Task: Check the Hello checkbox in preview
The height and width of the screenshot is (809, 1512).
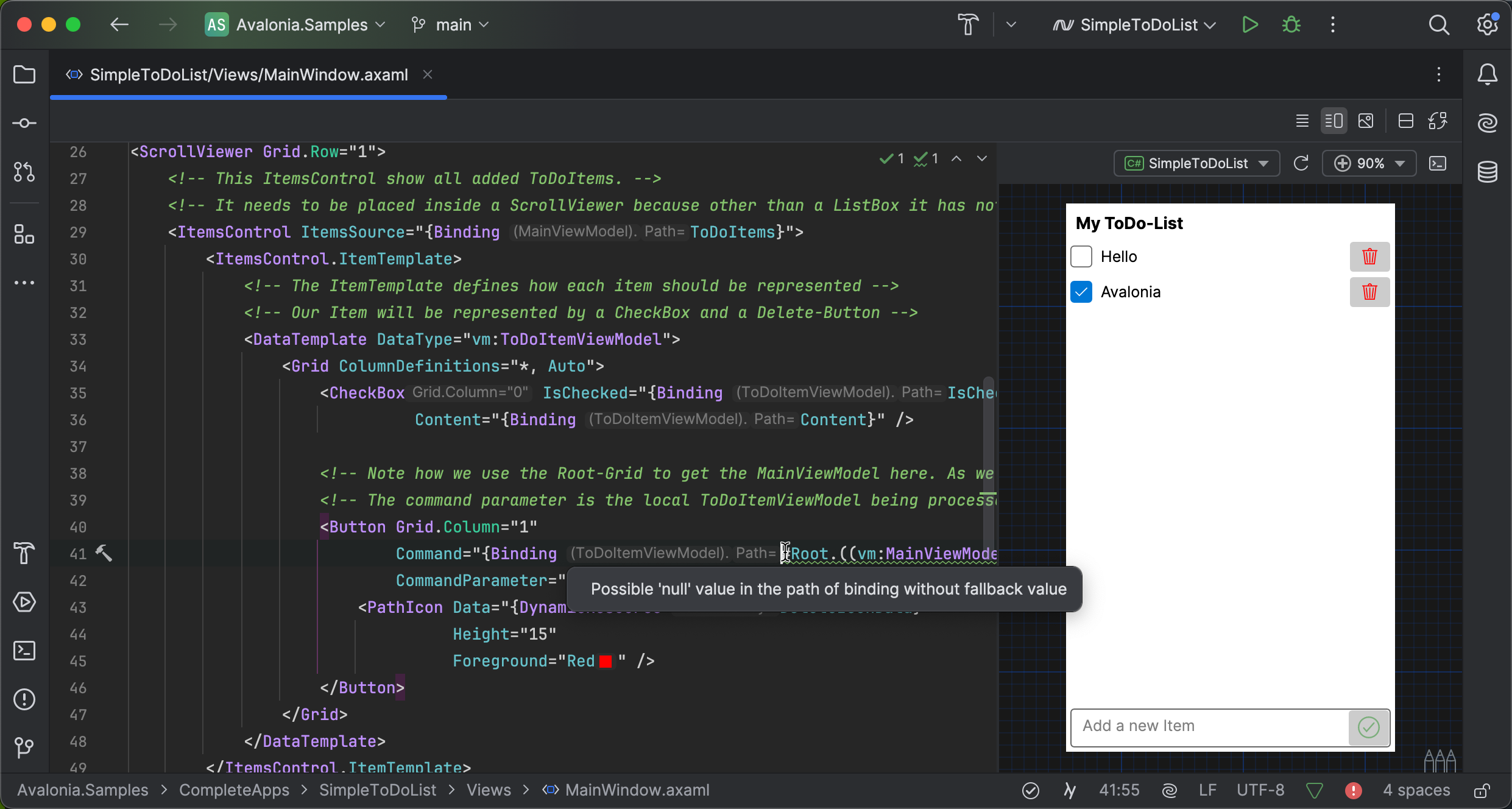Action: (1081, 256)
